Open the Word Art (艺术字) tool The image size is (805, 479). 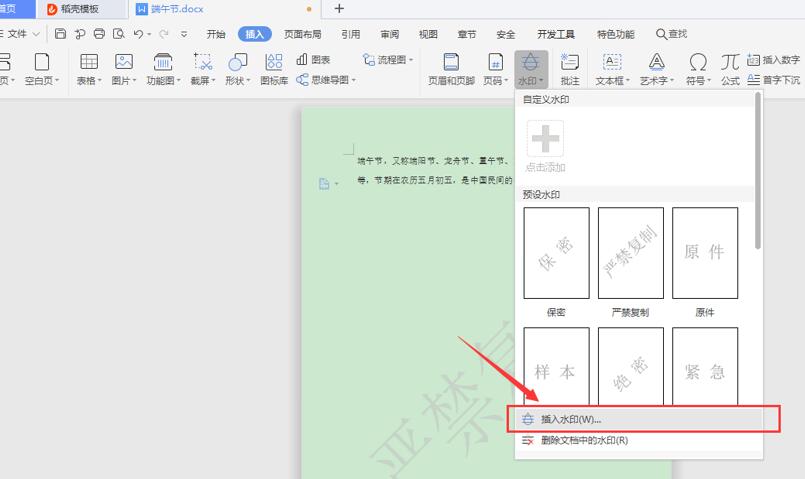[x=657, y=69]
